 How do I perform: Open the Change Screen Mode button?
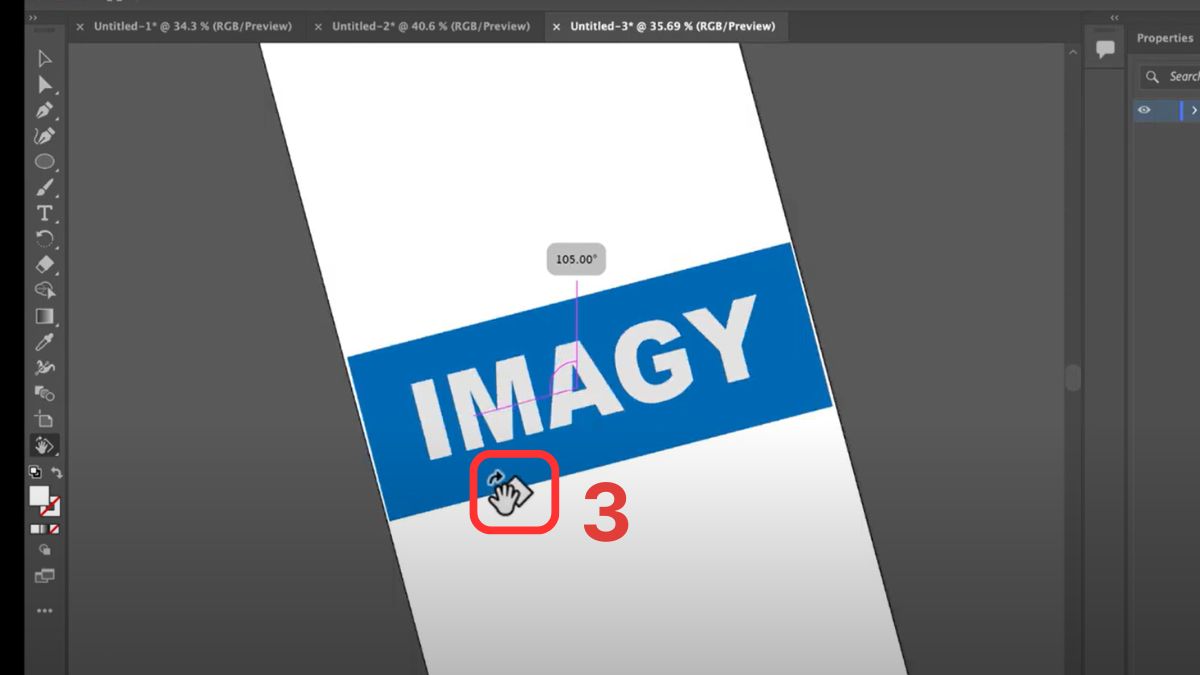(x=44, y=576)
